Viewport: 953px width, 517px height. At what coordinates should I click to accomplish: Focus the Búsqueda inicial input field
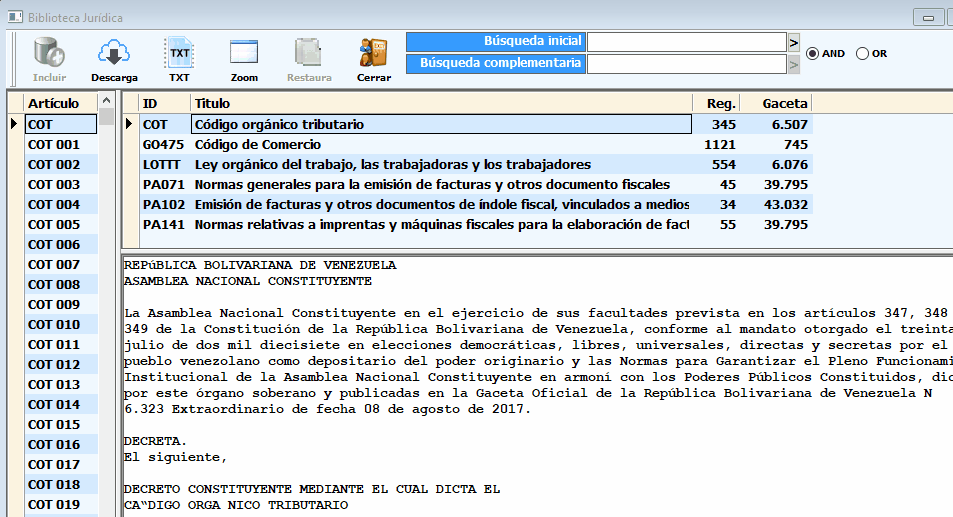[686, 42]
